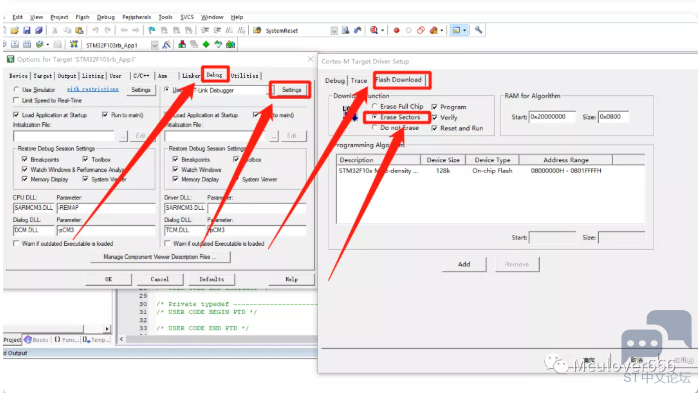Click Settings button beside Use Simulator
The height and width of the screenshot is (393, 700).
click(141, 90)
